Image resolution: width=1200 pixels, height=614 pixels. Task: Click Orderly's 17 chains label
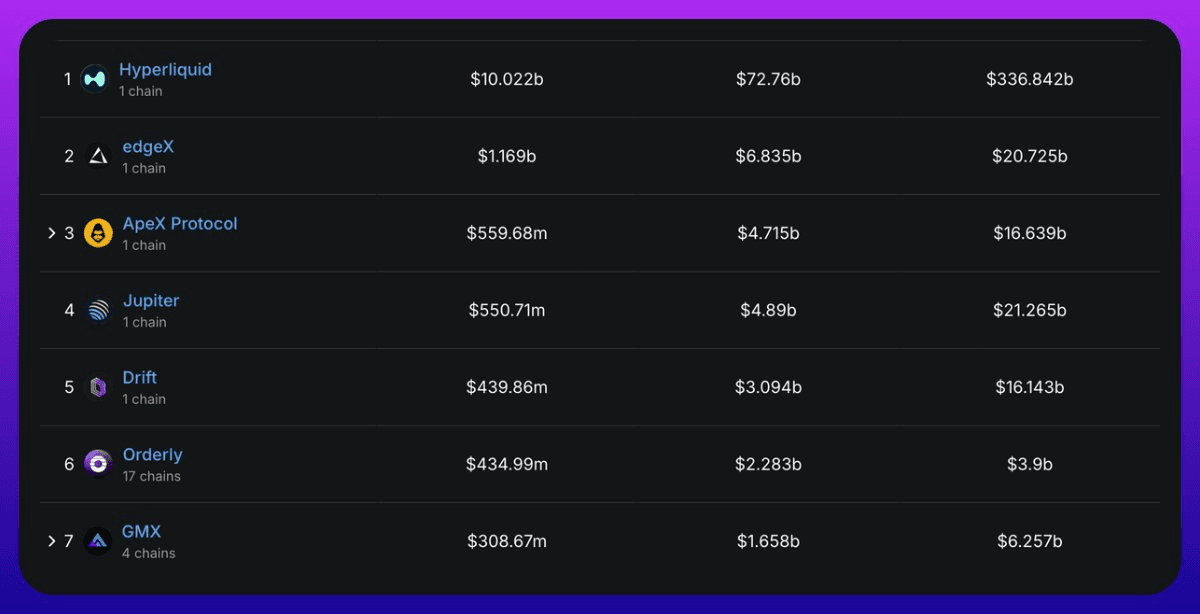152,476
